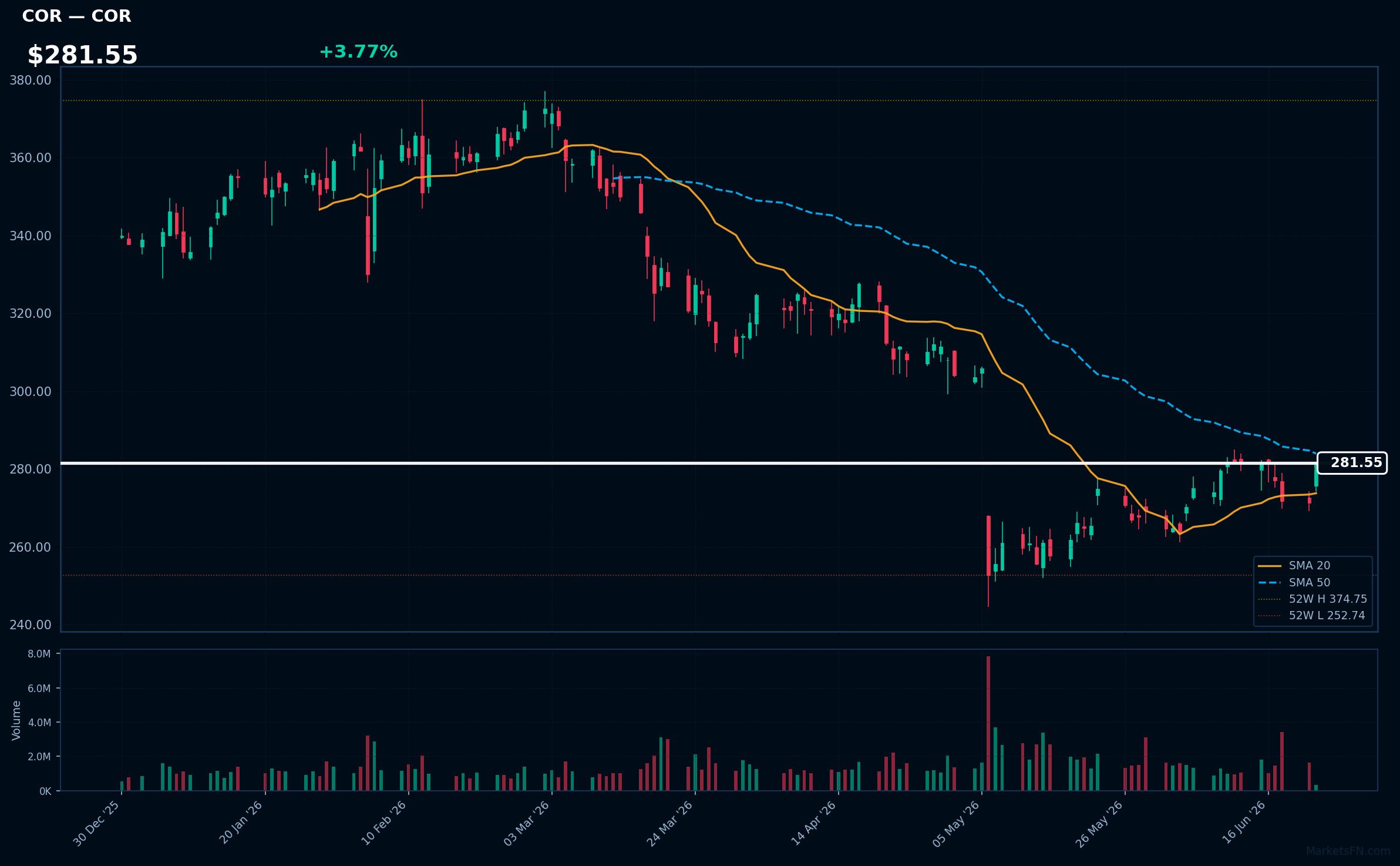Click the "24 Mar '26" date label

pos(670,823)
